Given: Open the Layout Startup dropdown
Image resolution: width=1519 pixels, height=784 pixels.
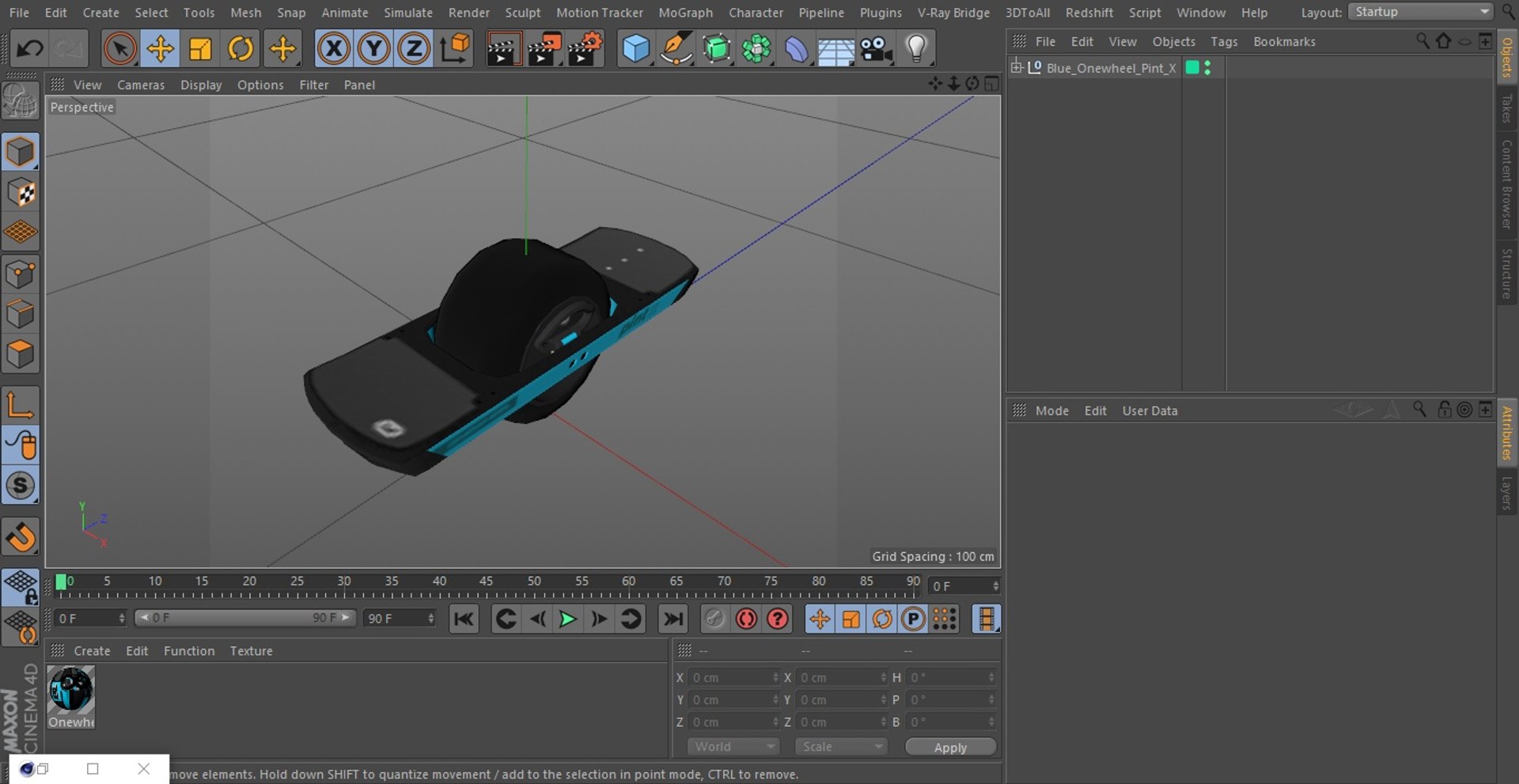Looking at the screenshot, I should point(1420,12).
